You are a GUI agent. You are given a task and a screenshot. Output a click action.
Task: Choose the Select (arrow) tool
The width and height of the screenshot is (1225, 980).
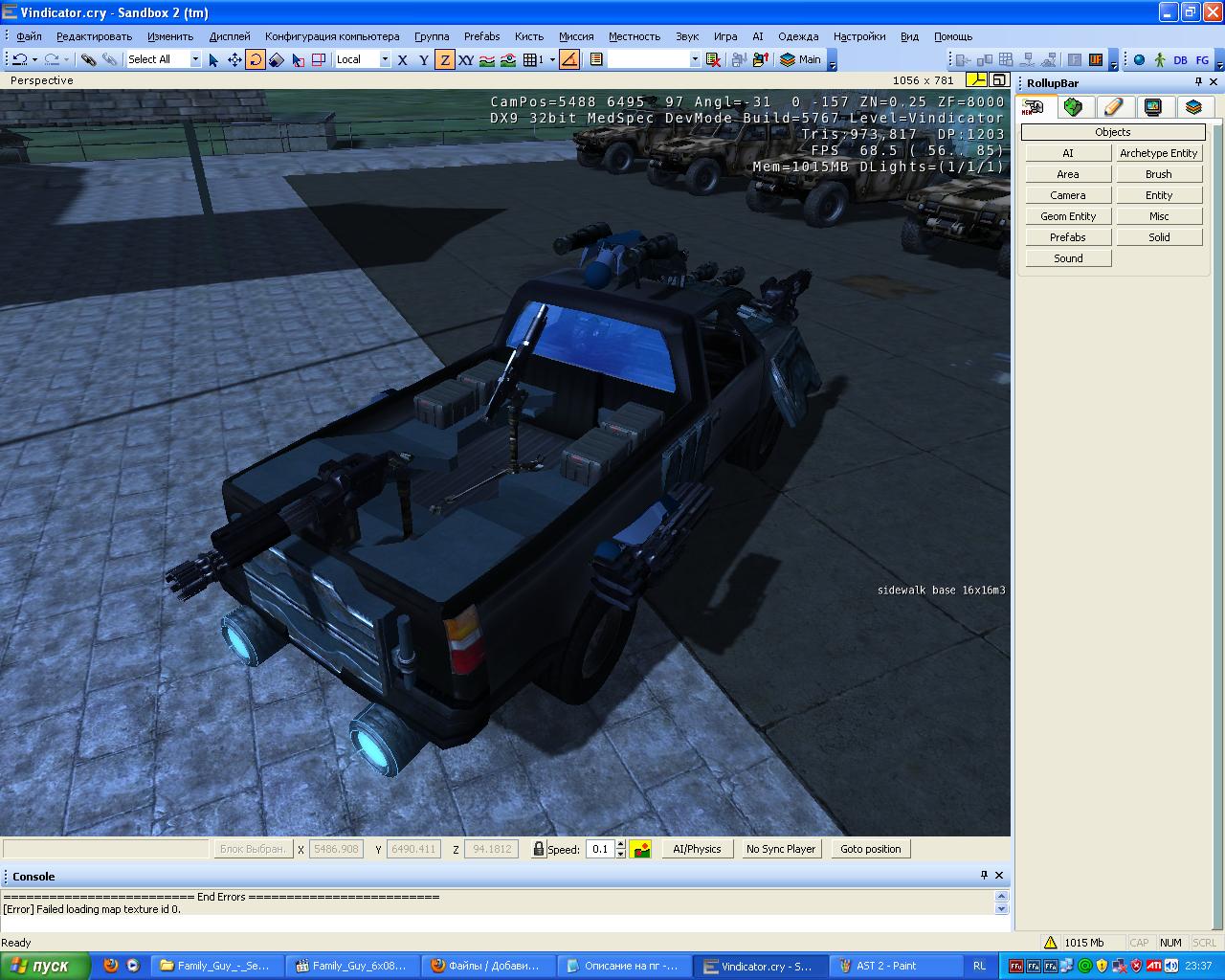pyautogui.click(x=213, y=59)
